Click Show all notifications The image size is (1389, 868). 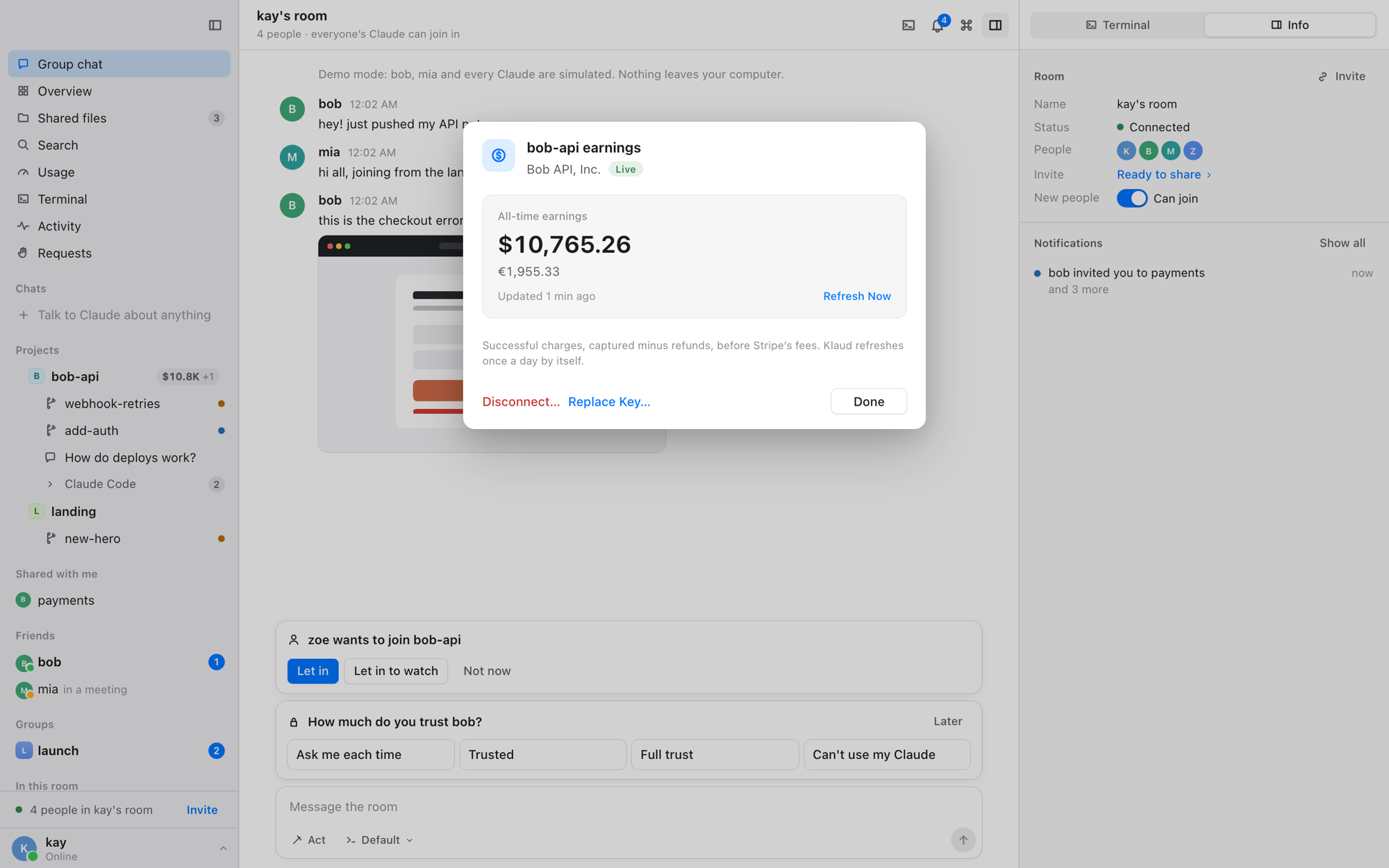1342,243
